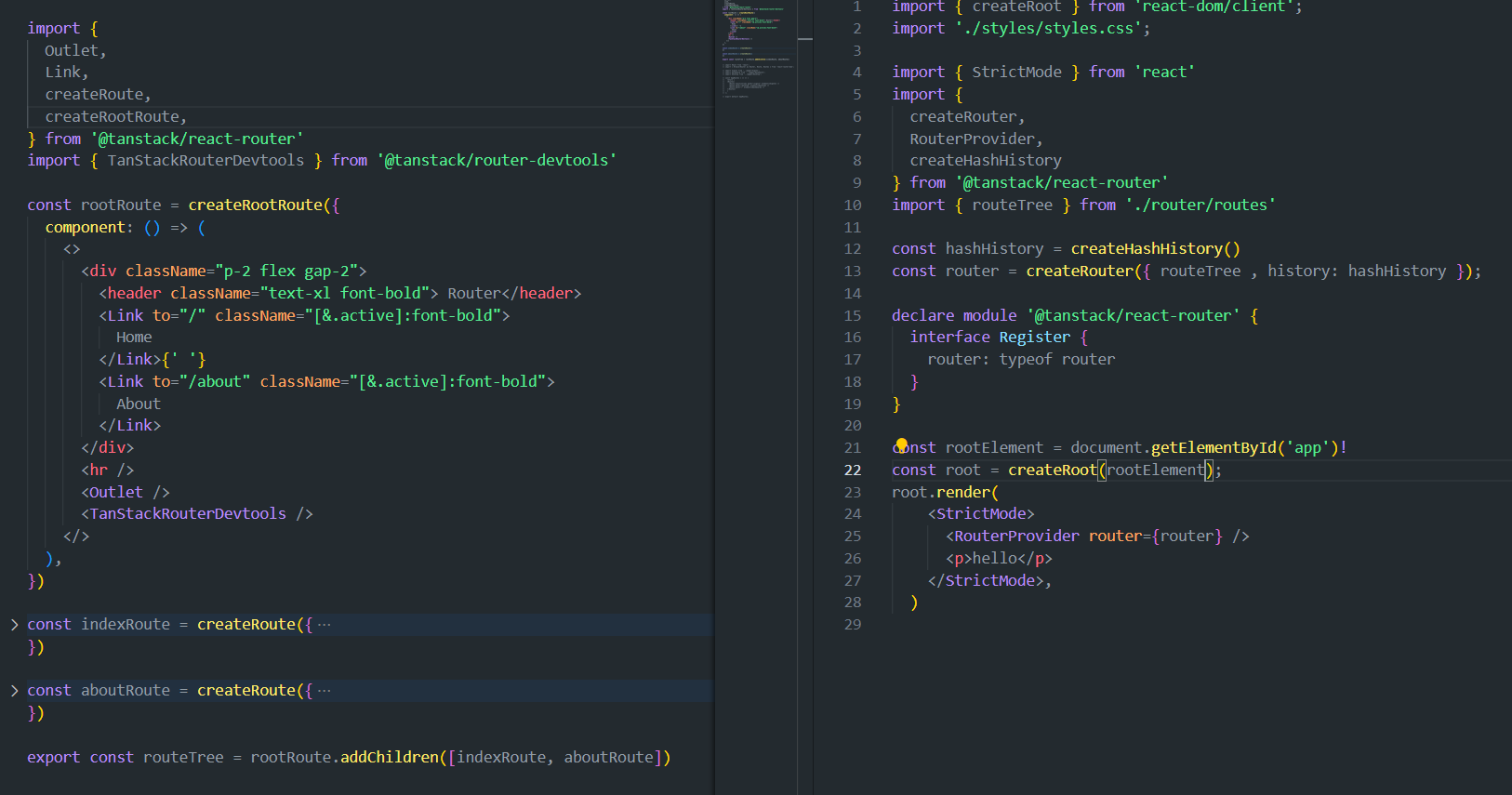Click 'typeof router' on line 17
The height and width of the screenshot is (795, 1512).
[x=1057, y=360]
